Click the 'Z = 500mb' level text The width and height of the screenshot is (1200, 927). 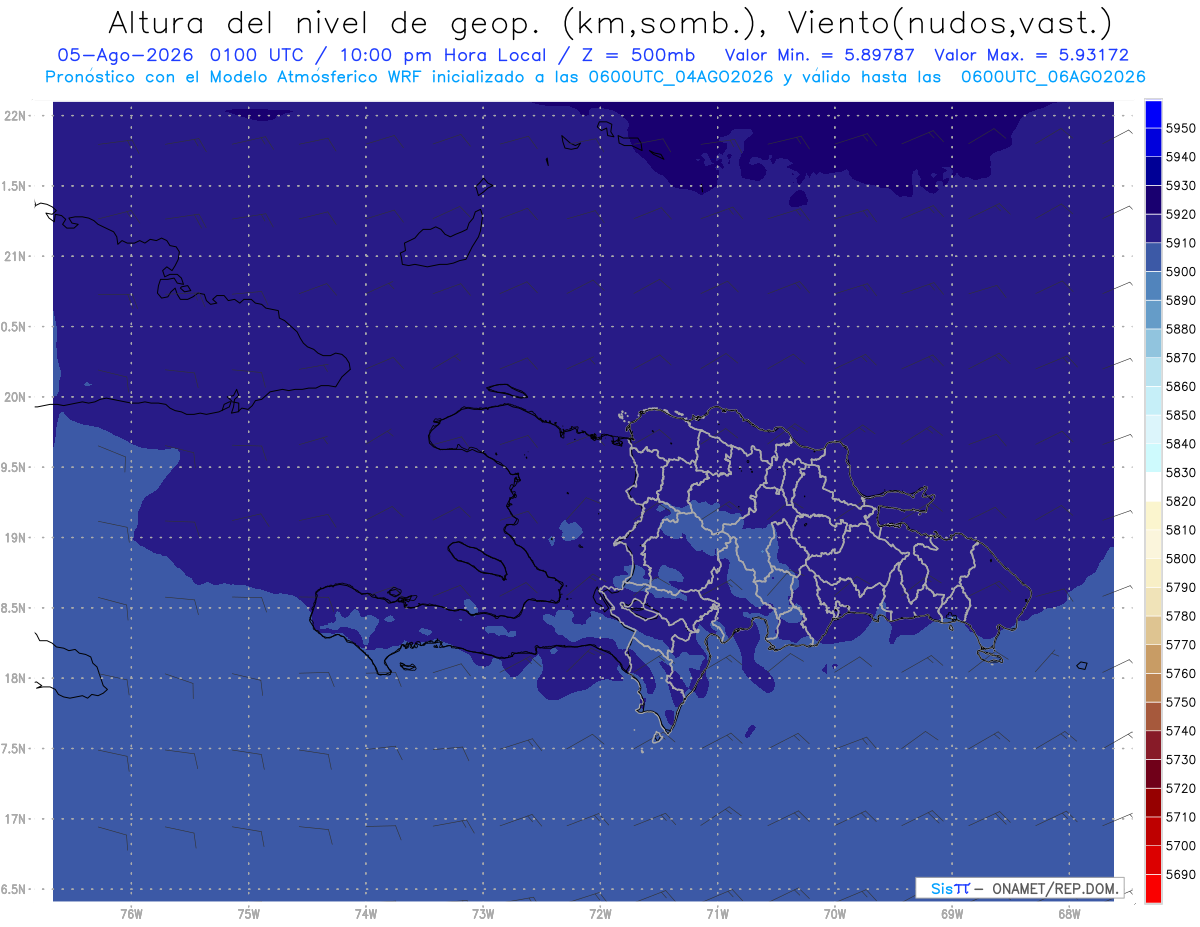click(640, 55)
